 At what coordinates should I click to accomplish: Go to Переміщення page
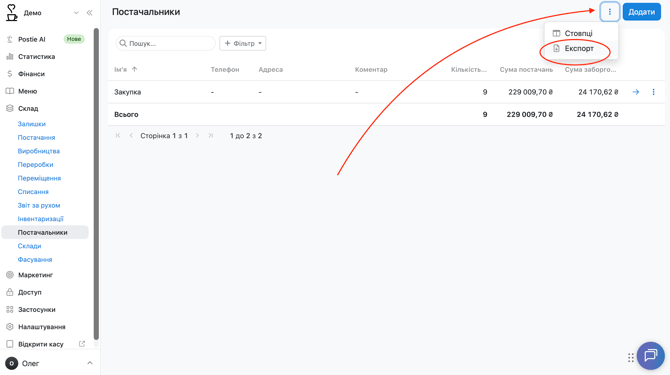click(x=39, y=178)
